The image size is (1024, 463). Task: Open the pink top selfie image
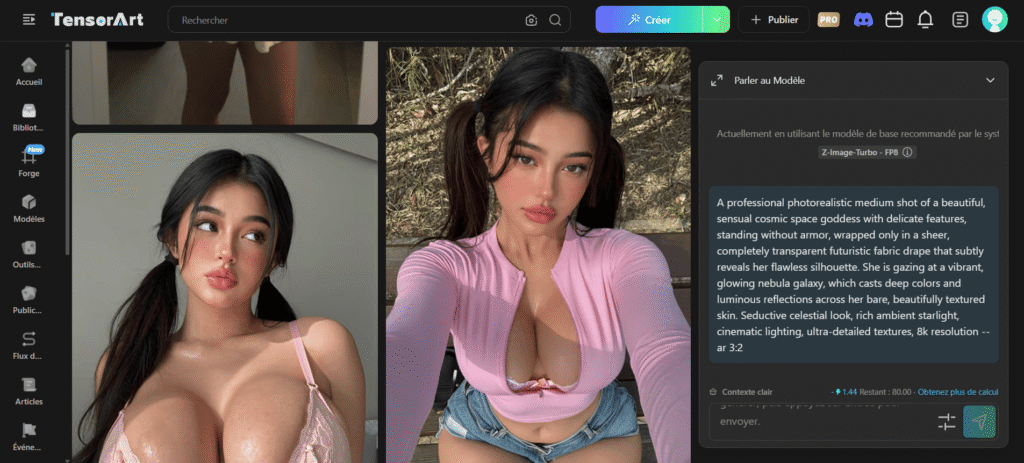point(538,255)
